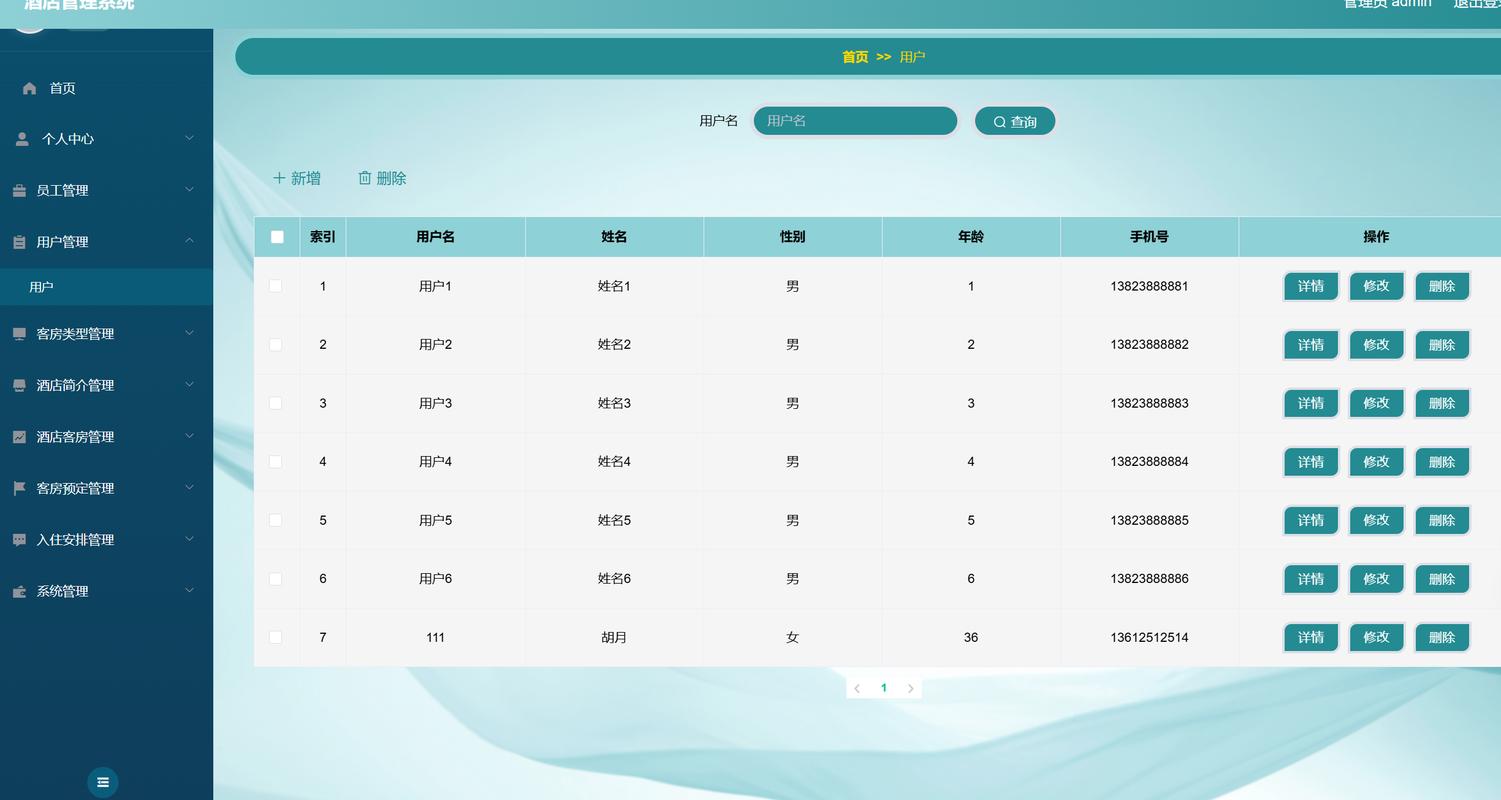Image resolution: width=1501 pixels, height=800 pixels.
Task: Click the home icon beside 首页 in sidebar
Action: coord(30,88)
